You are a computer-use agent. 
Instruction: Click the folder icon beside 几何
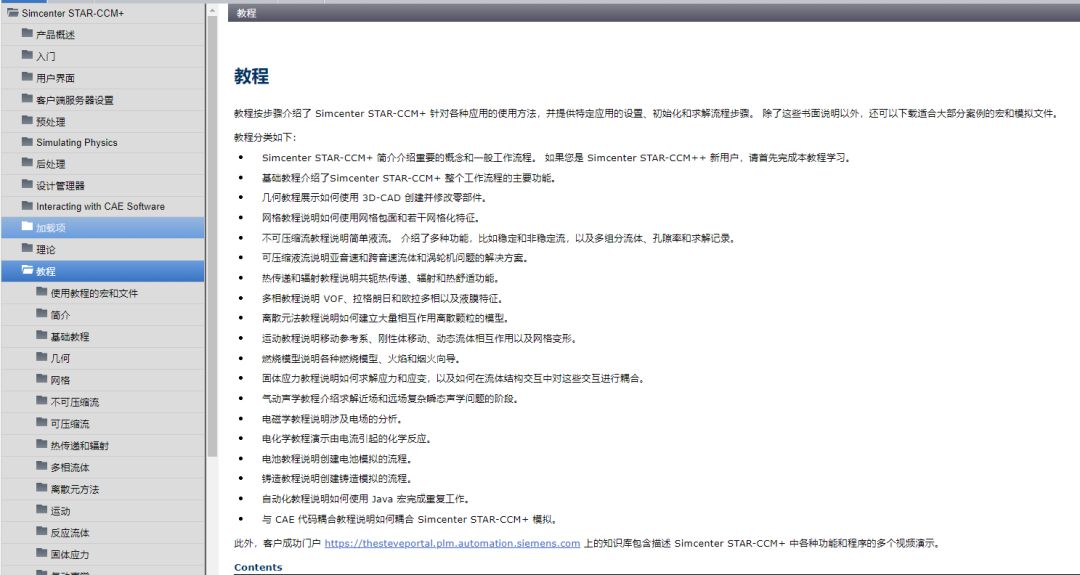pos(42,357)
